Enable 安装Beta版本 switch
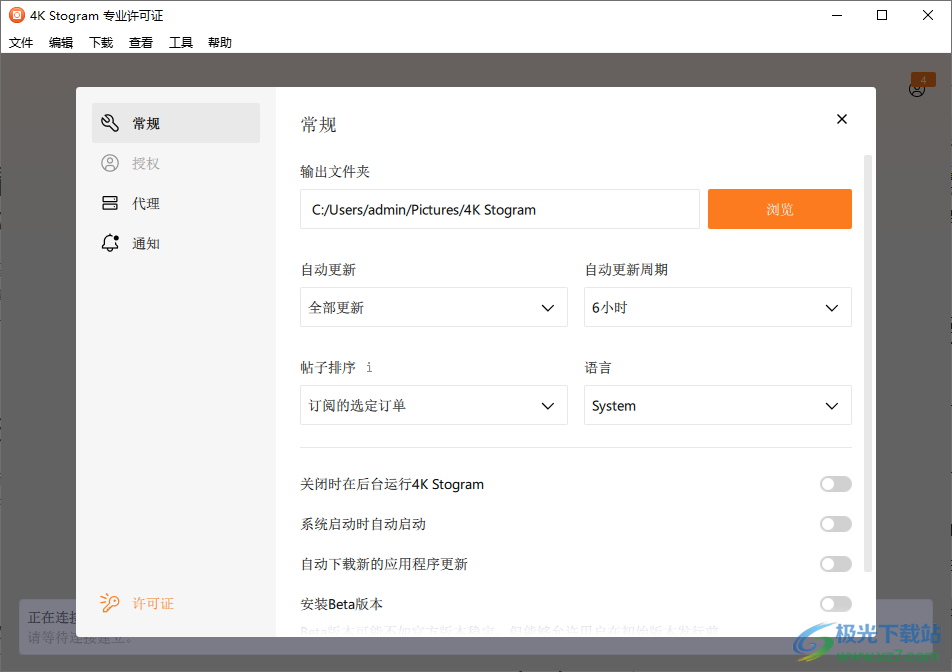This screenshot has height=672, width=952. click(x=835, y=603)
